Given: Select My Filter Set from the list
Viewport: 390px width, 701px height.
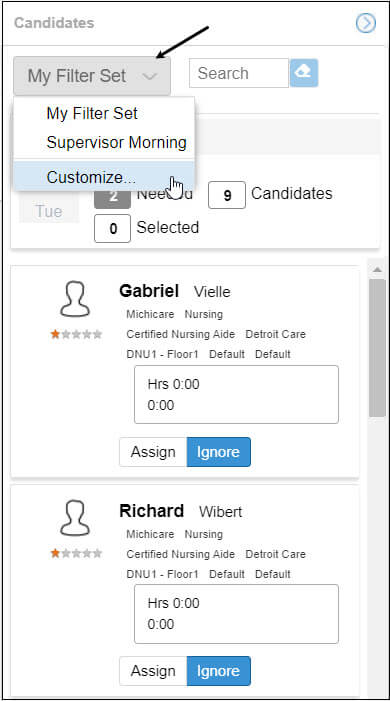Looking at the screenshot, I should pos(92,114).
